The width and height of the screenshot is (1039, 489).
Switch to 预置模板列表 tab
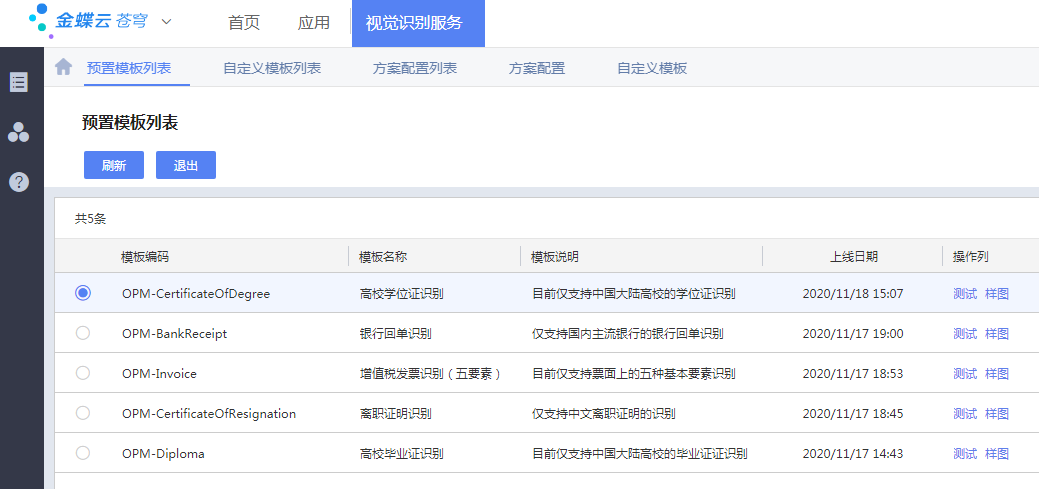point(129,68)
